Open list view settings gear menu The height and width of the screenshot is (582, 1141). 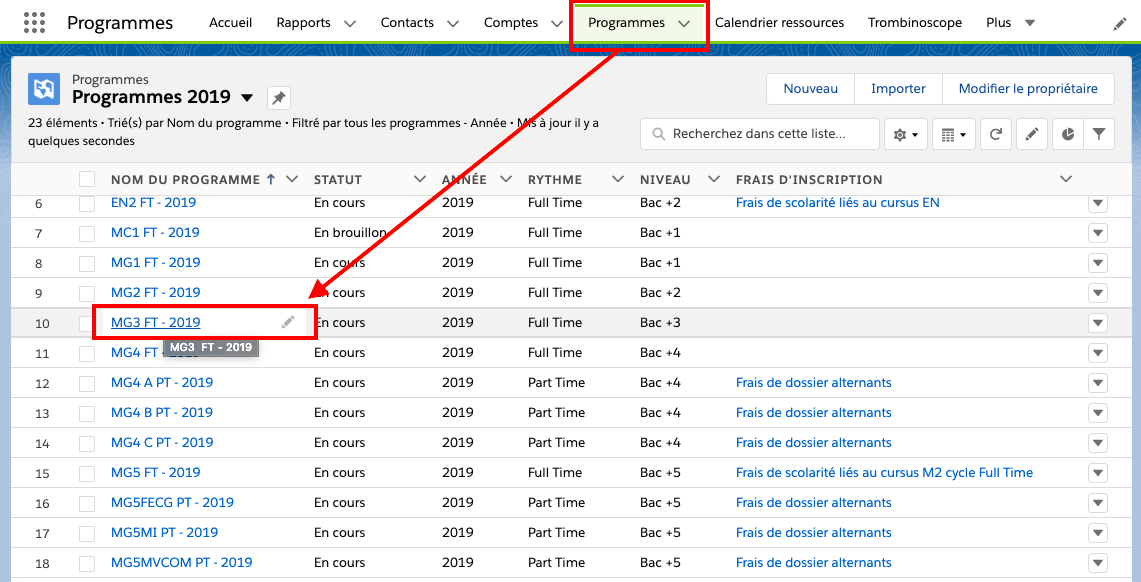pyautogui.click(x=905, y=134)
